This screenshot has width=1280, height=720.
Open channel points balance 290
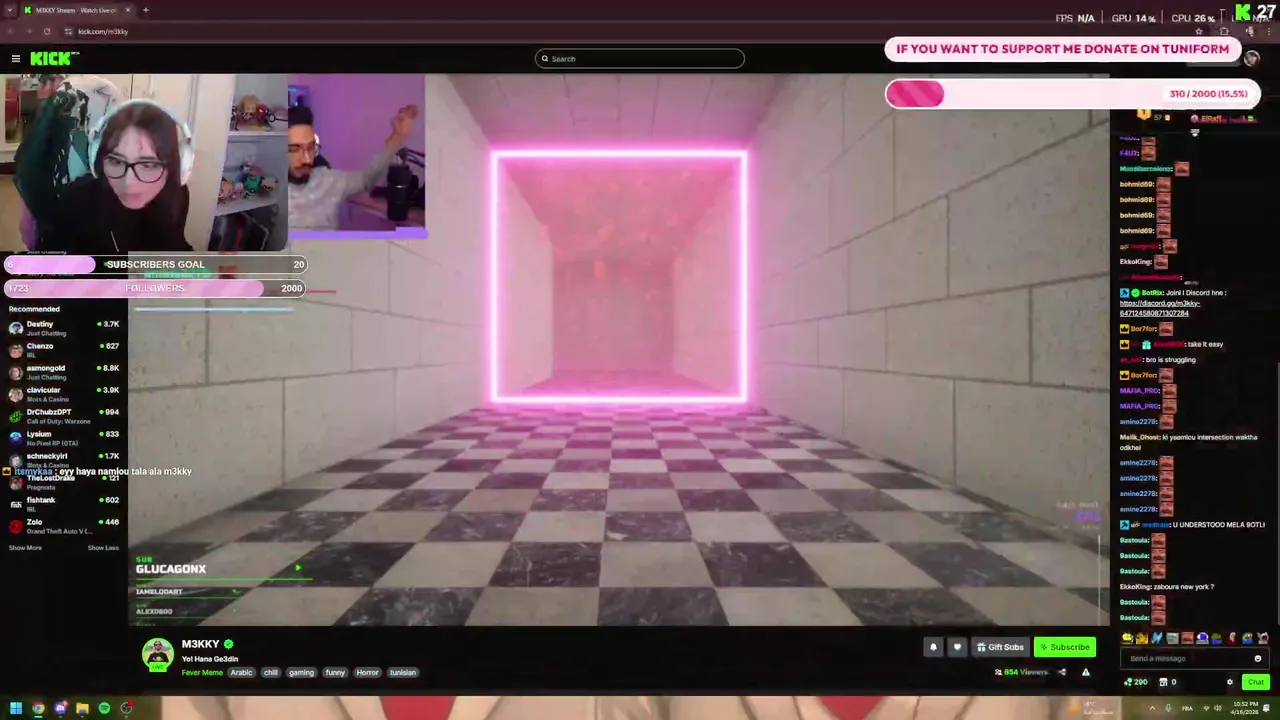tap(1135, 682)
